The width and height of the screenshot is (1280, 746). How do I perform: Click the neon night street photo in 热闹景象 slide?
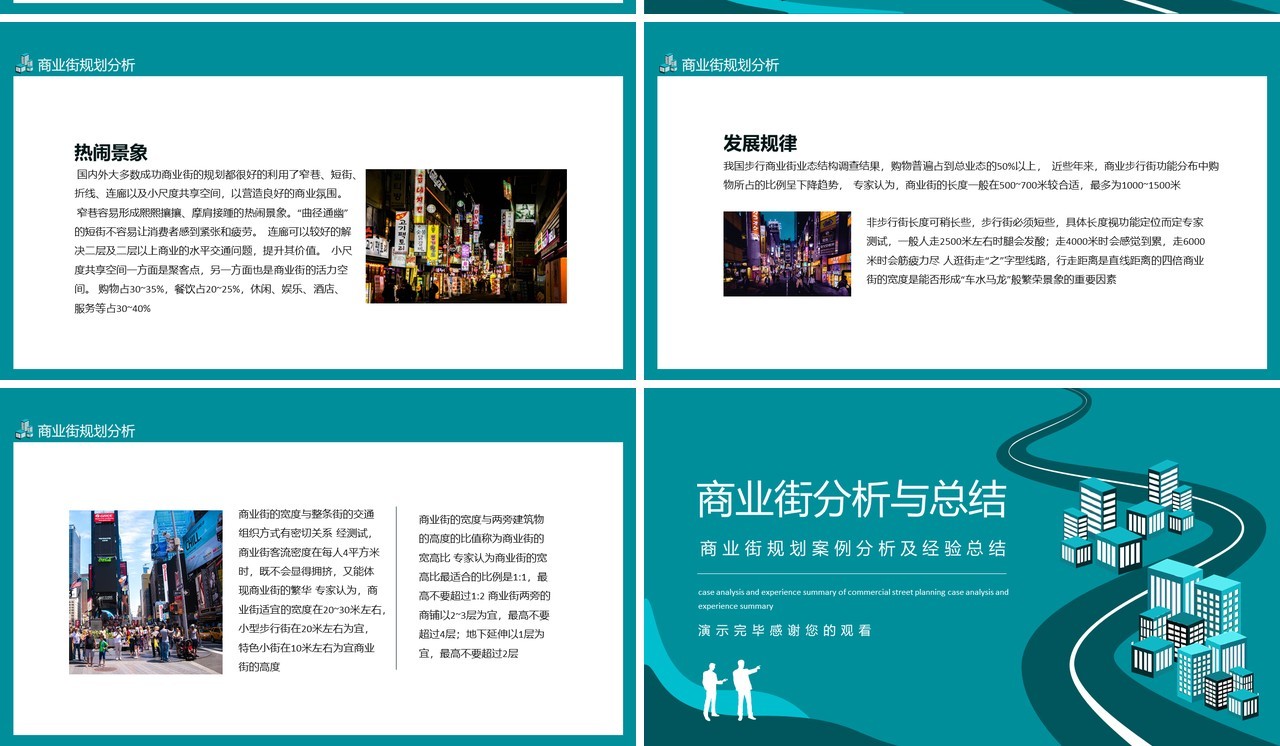click(x=466, y=236)
